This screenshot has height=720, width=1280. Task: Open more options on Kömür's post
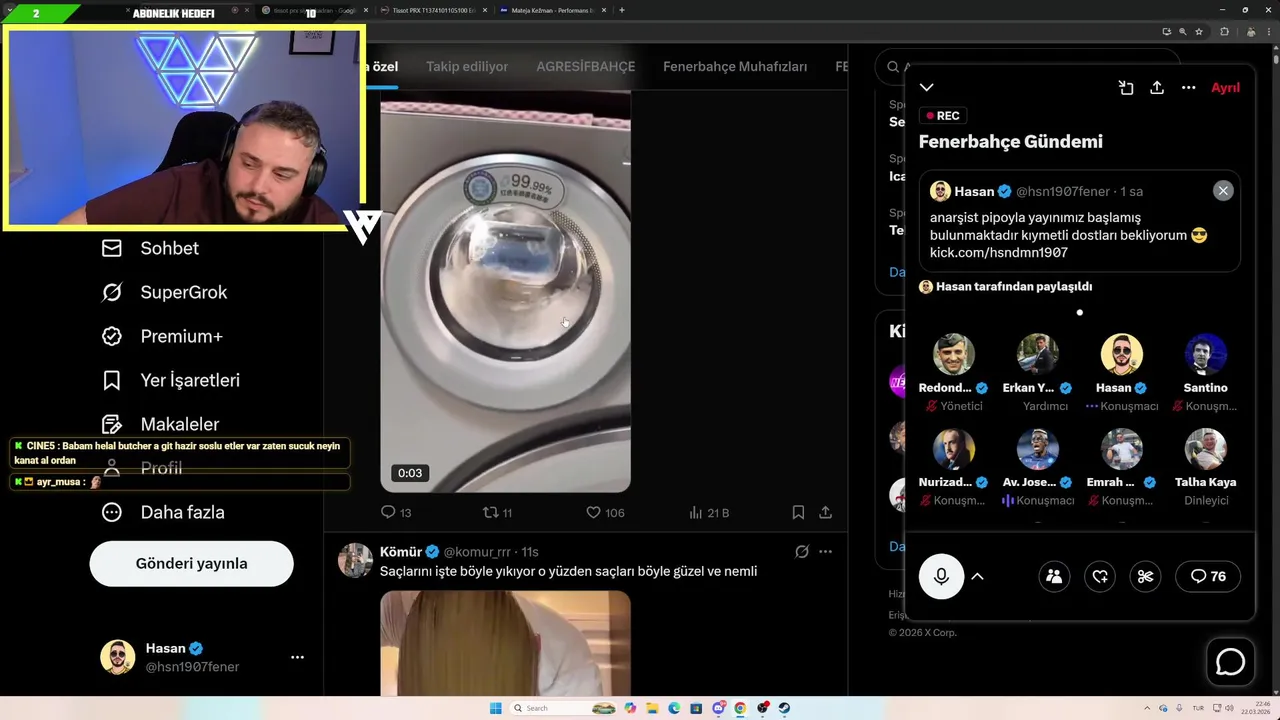825,552
